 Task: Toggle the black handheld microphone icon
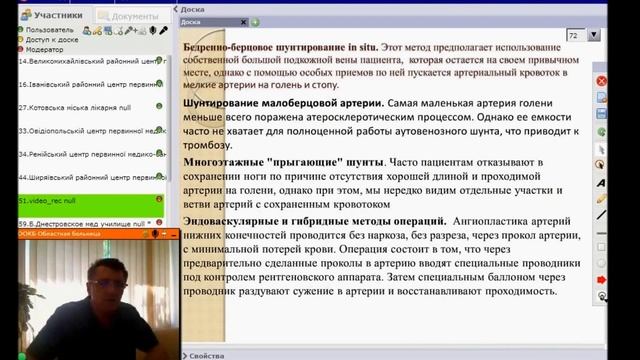click(163, 30)
